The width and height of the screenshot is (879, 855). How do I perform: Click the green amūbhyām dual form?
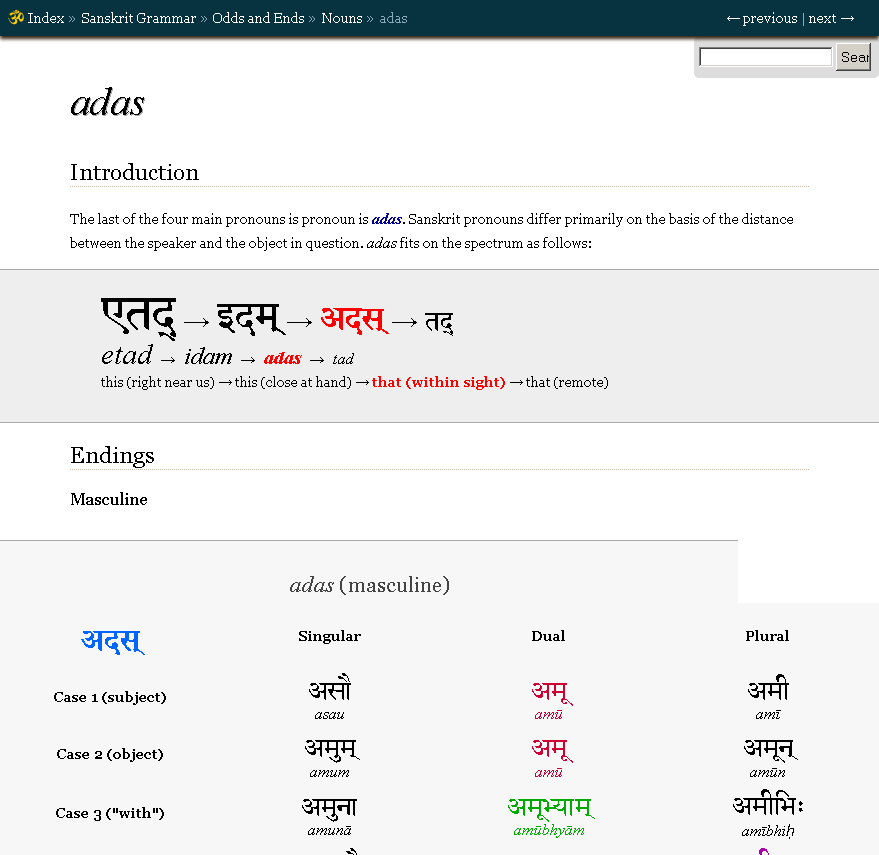549,807
